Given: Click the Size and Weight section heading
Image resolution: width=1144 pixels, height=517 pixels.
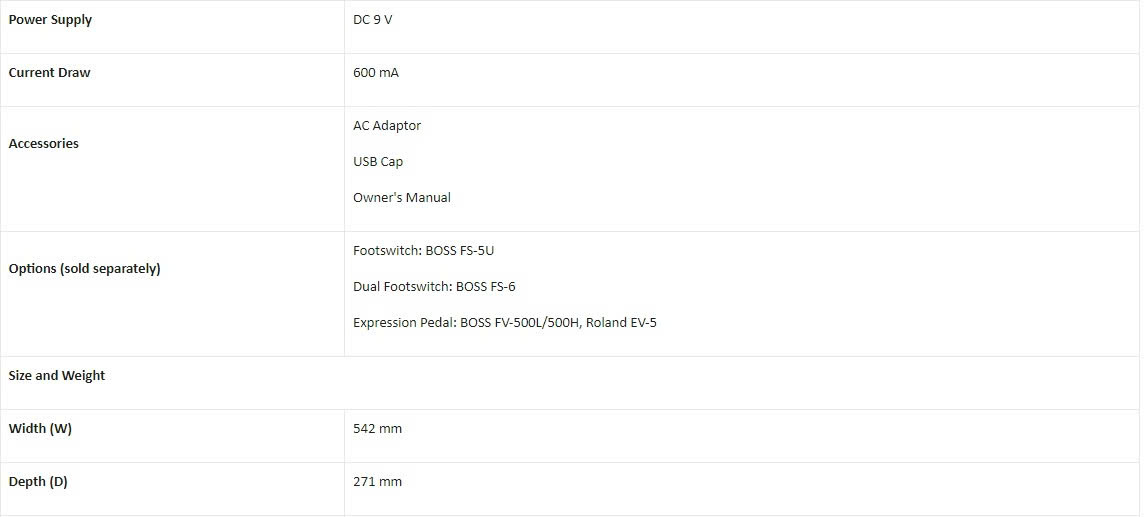Looking at the screenshot, I should point(57,376).
